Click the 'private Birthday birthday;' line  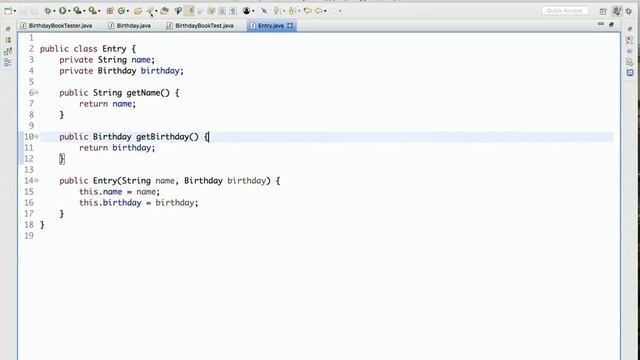point(121,71)
